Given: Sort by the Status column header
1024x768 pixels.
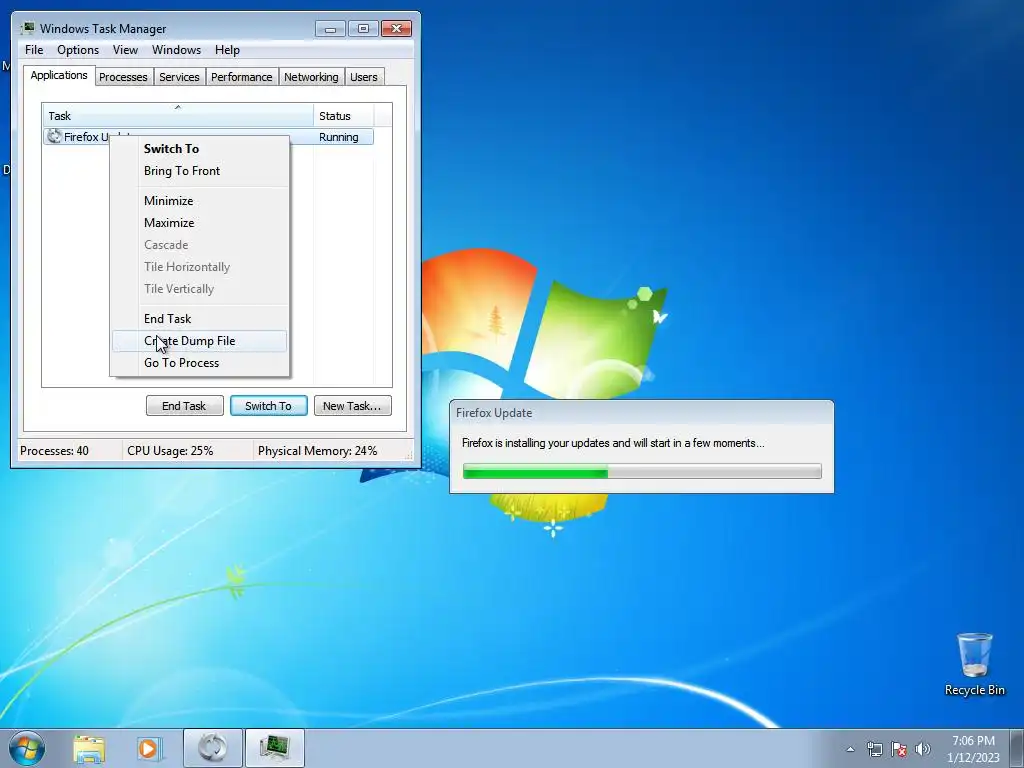Looking at the screenshot, I should pyautogui.click(x=344, y=116).
